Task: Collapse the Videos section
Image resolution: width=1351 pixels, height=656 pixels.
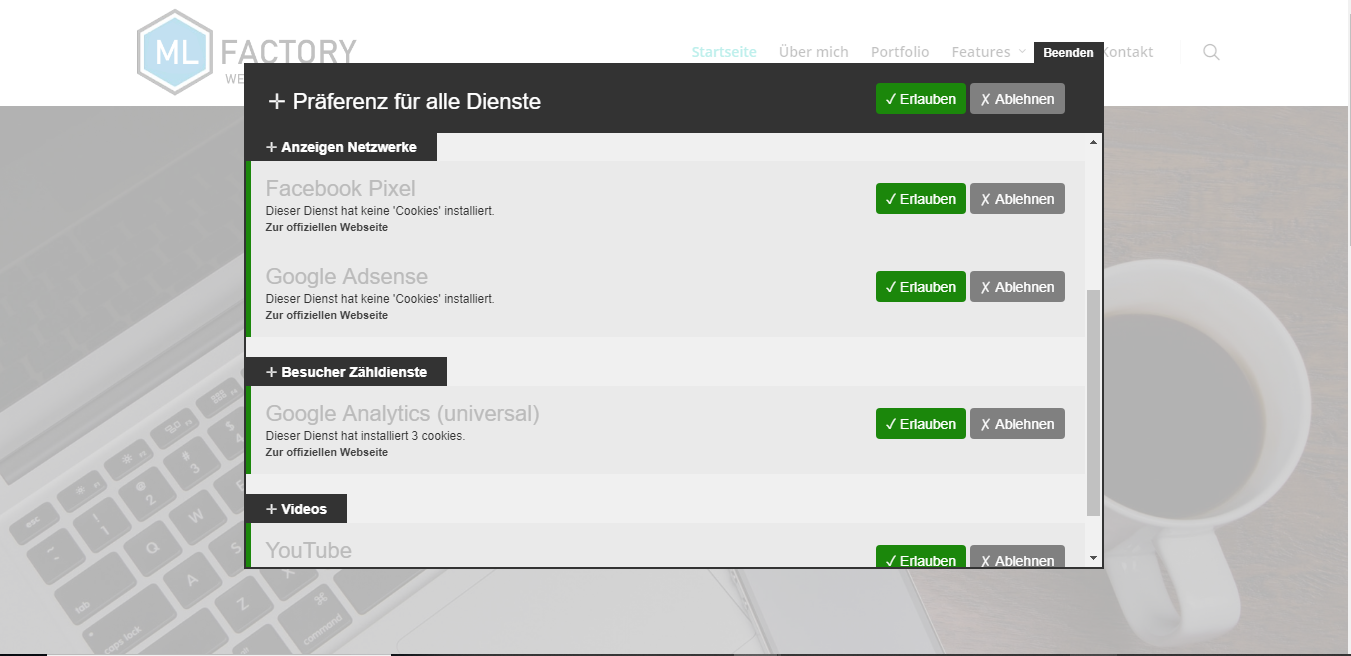Action: coord(296,509)
